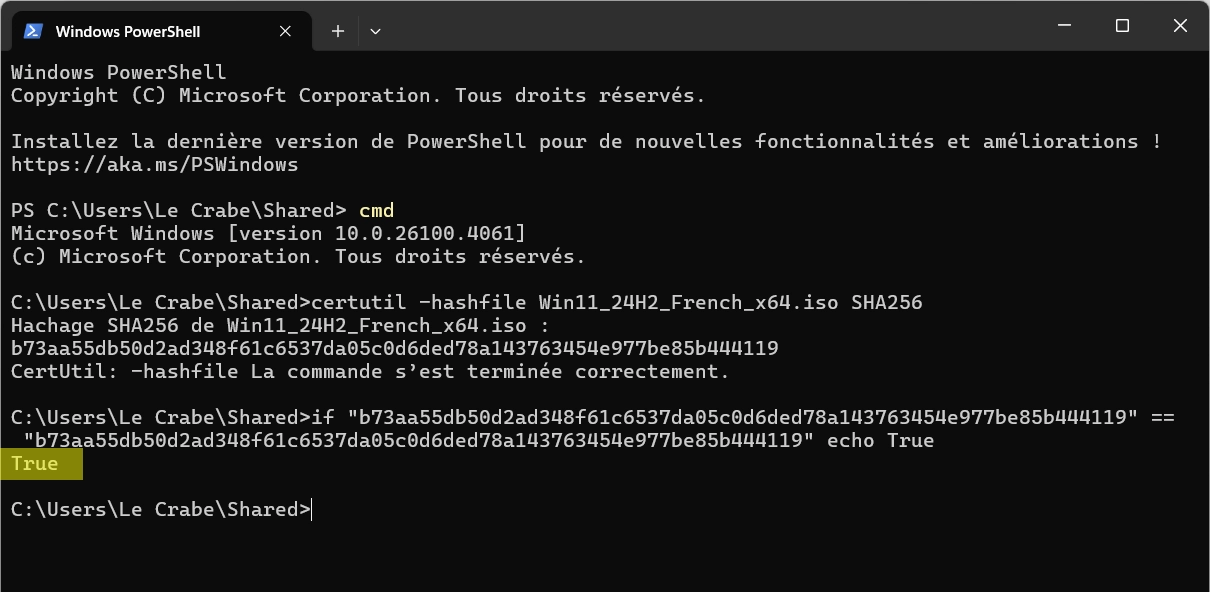Screen dimensions: 1210x592
Task: Maximize the terminal window
Action: click(x=1122, y=26)
